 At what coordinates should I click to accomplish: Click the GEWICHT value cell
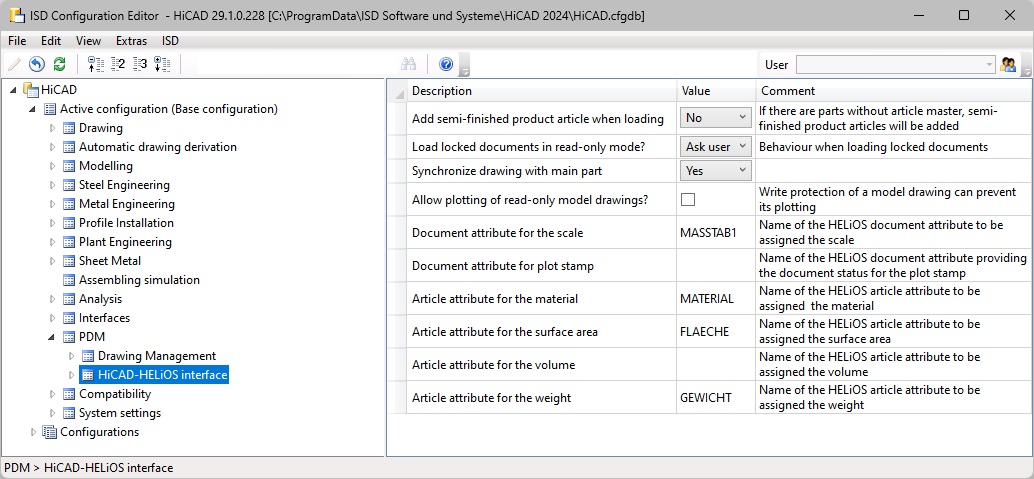coord(716,397)
